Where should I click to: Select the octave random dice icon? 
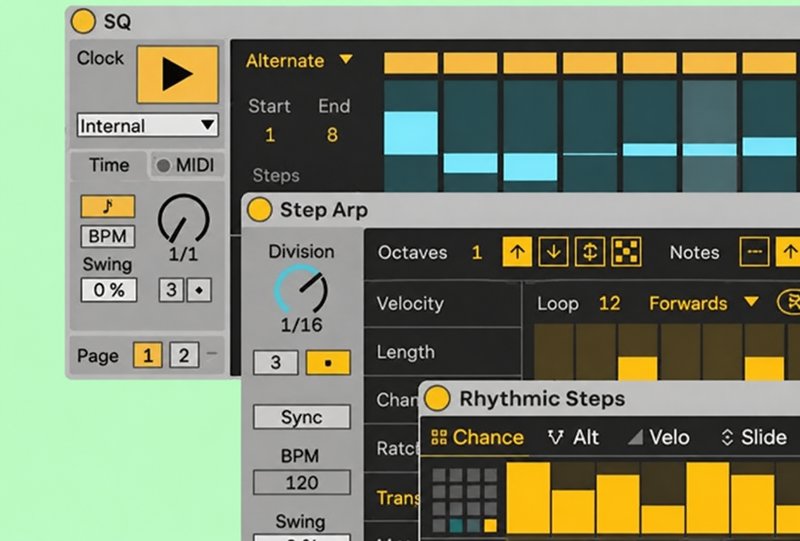pyautogui.click(x=627, y=252)
